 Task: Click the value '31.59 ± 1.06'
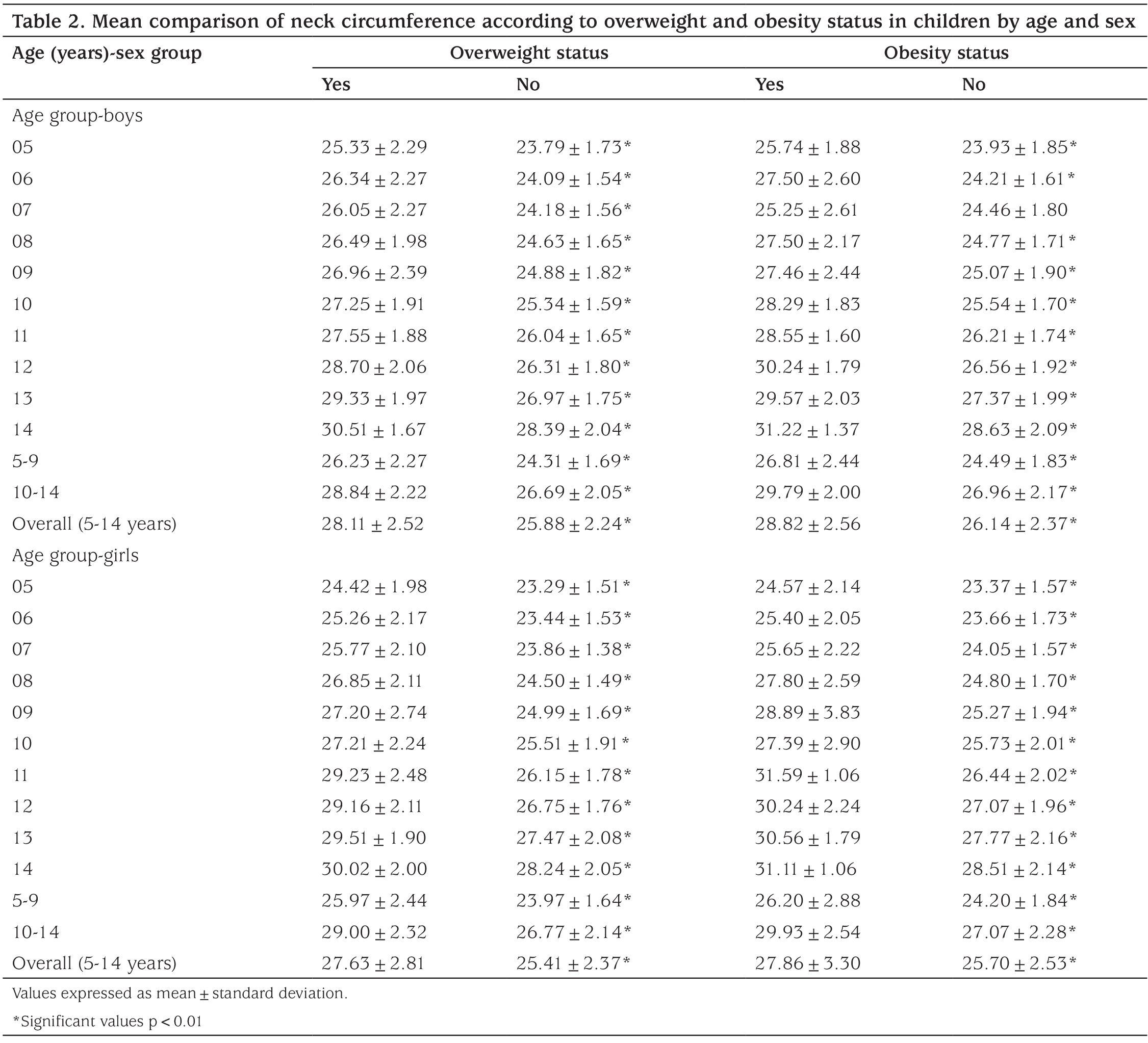click(x=807, y=775)
